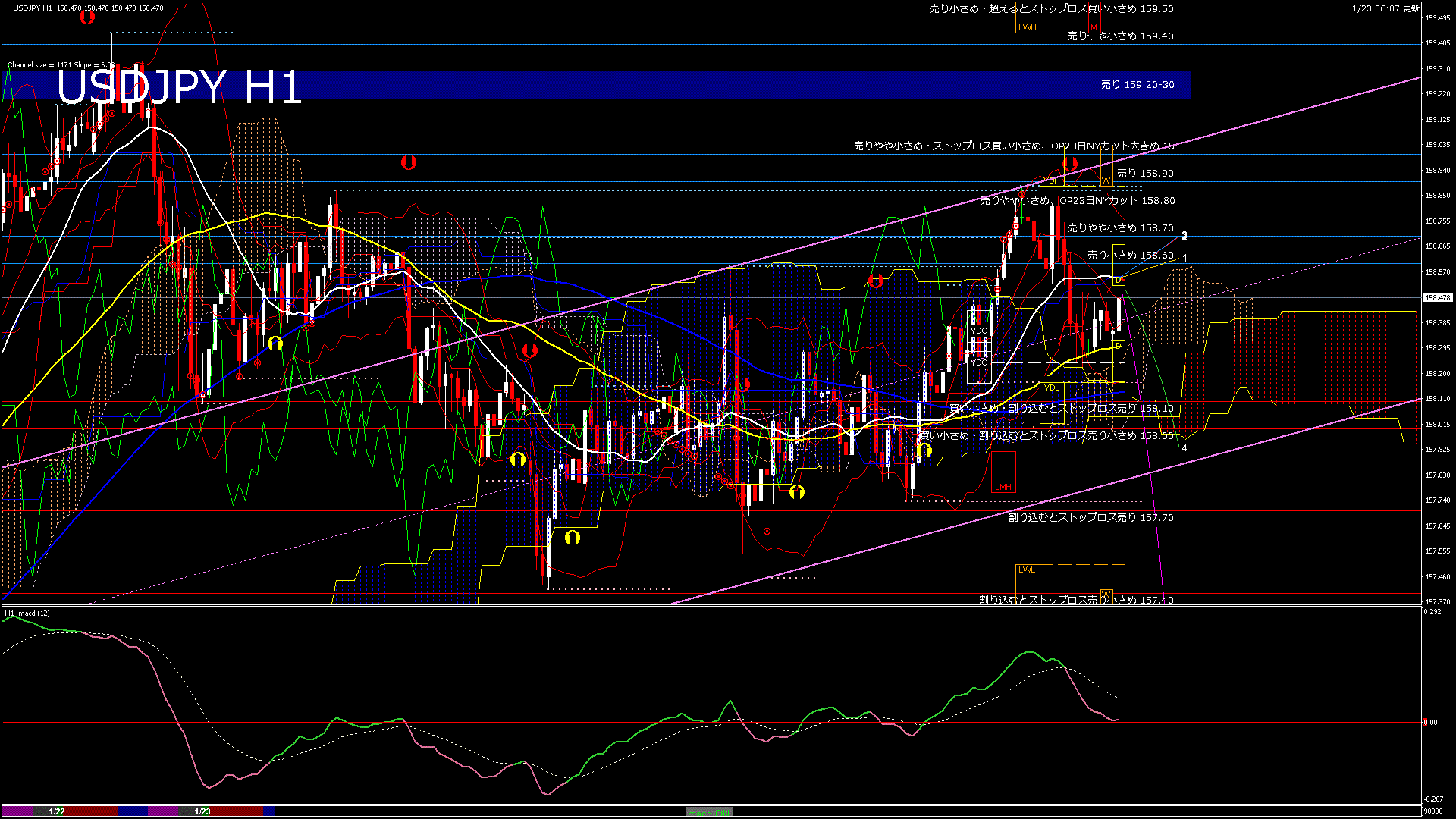Toggle the green macd ON button
Image resolution: width=1456 pixels, height=819 pixels.
tap(709, 812)
